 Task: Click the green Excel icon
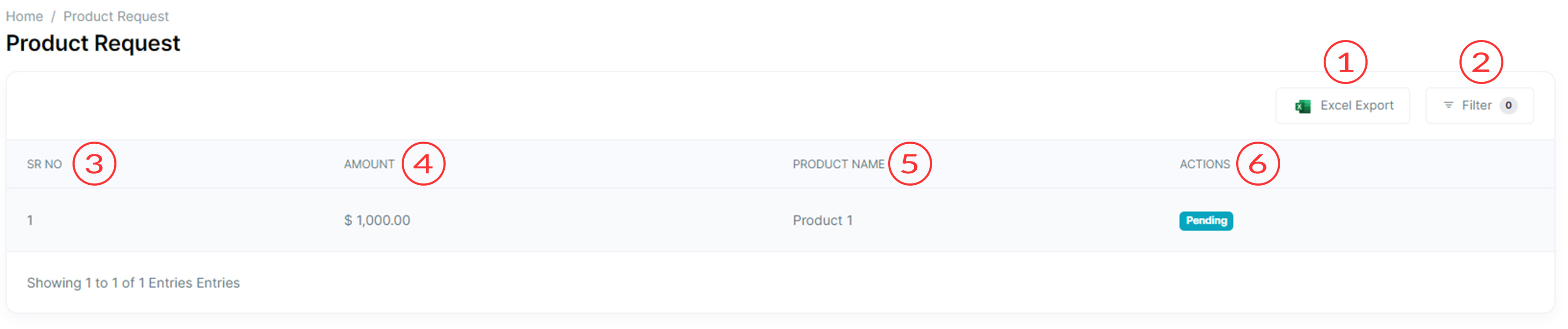click(x=1303, y=106)
